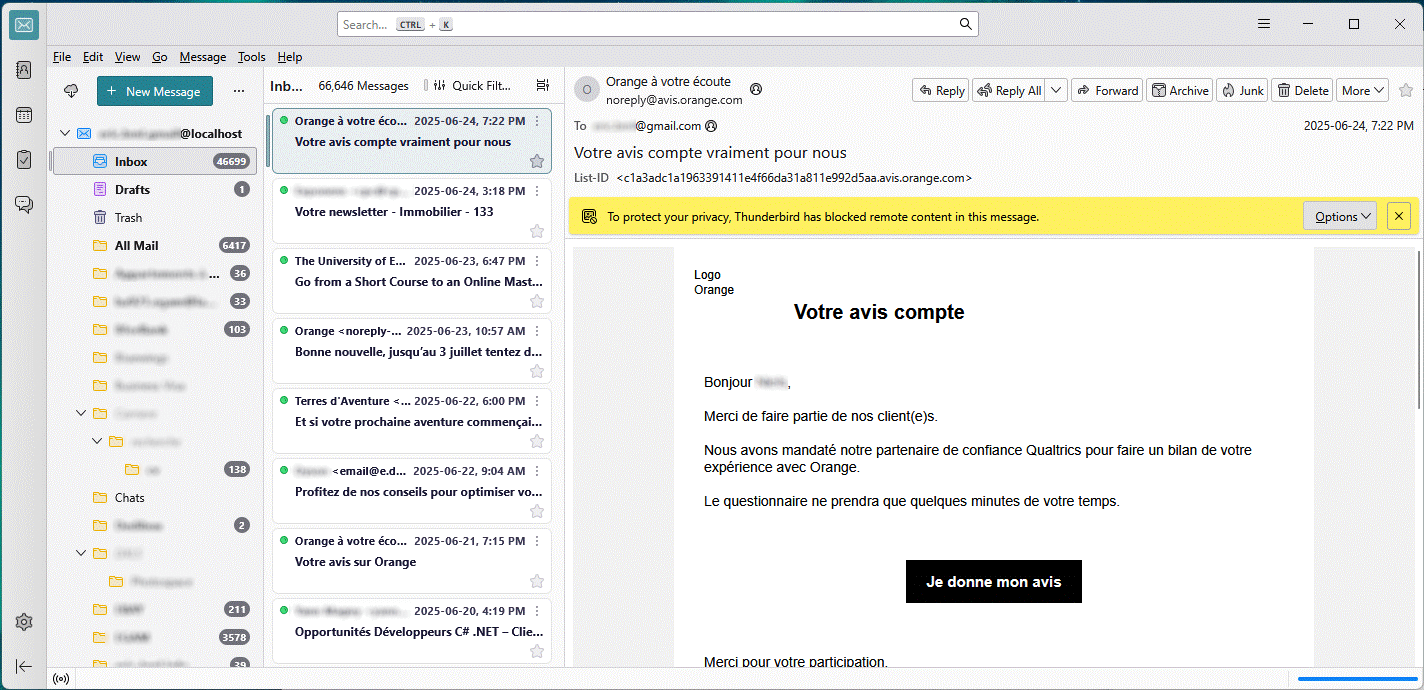Open the All Mail folder
The width and height of the screenshot is (1424, 690).
[153, 245]
